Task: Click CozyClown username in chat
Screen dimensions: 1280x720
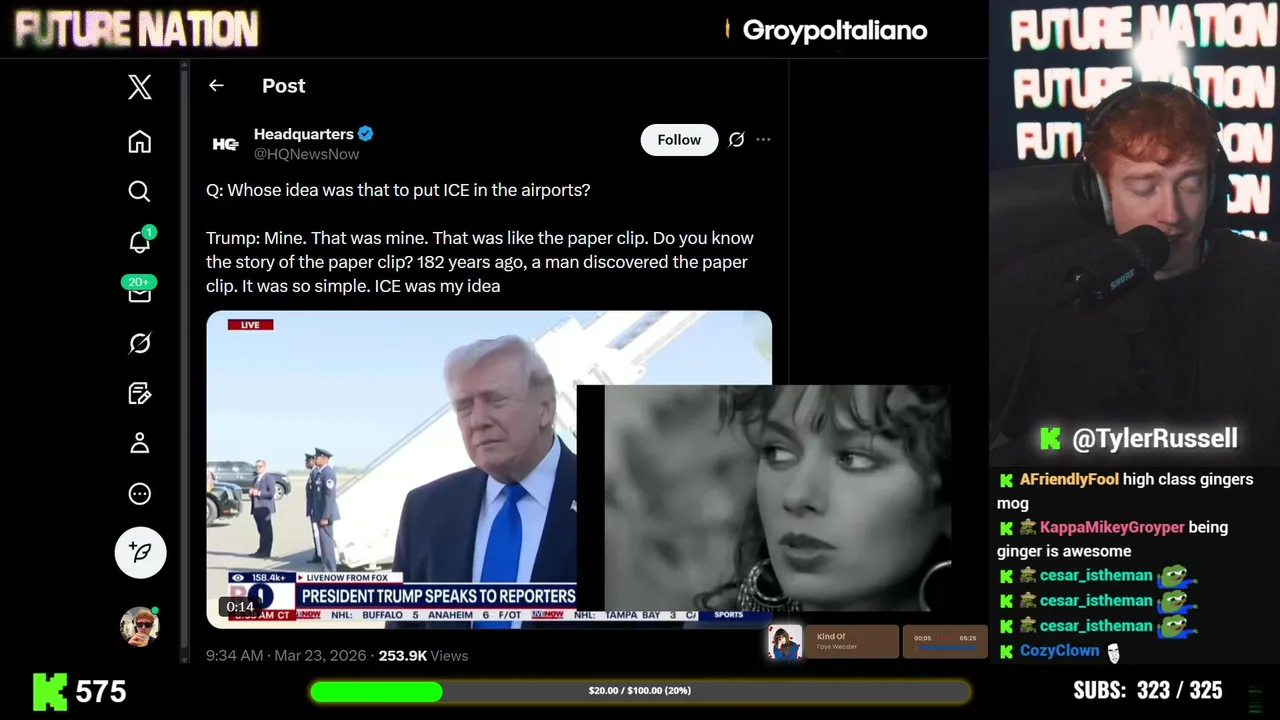Action: tap(1060, 651)
